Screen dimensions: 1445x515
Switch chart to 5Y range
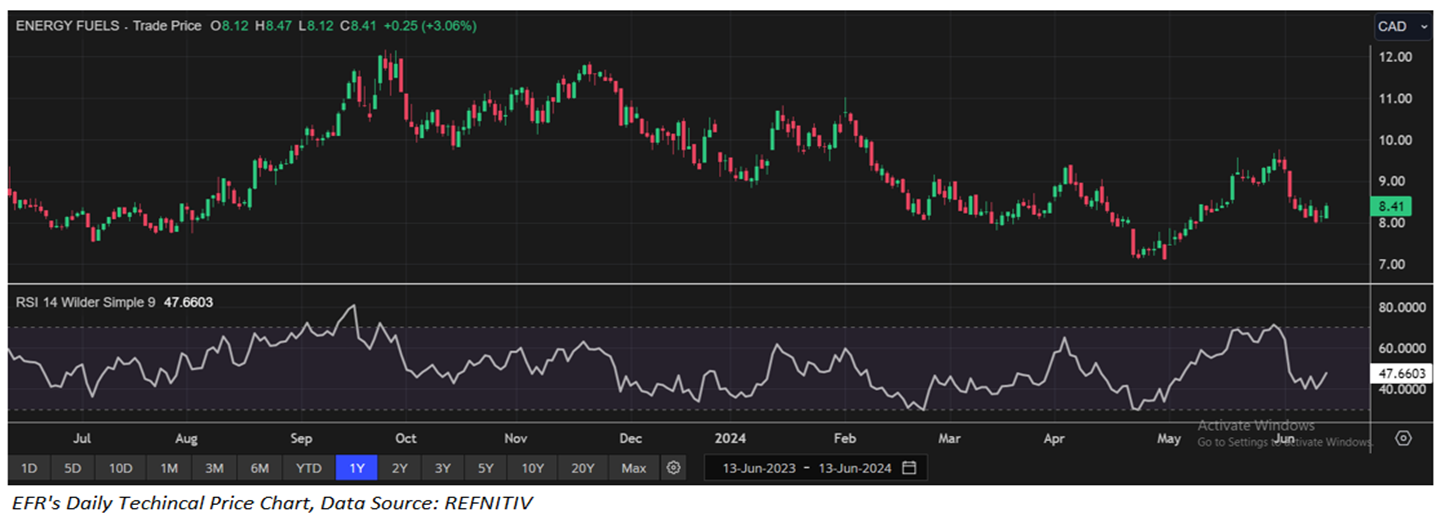pyautogui.click(x=485, y=468)
